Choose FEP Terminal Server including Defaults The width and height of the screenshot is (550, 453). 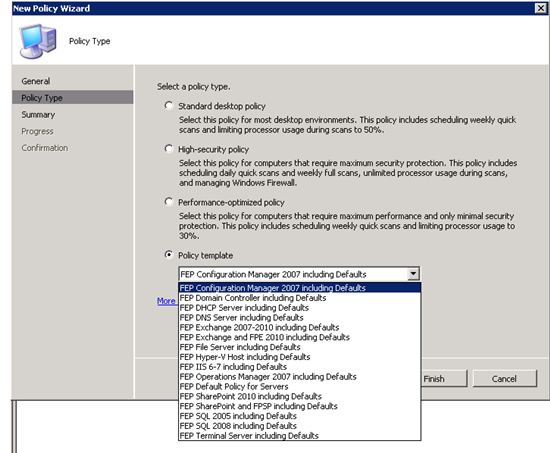[300, 435]
